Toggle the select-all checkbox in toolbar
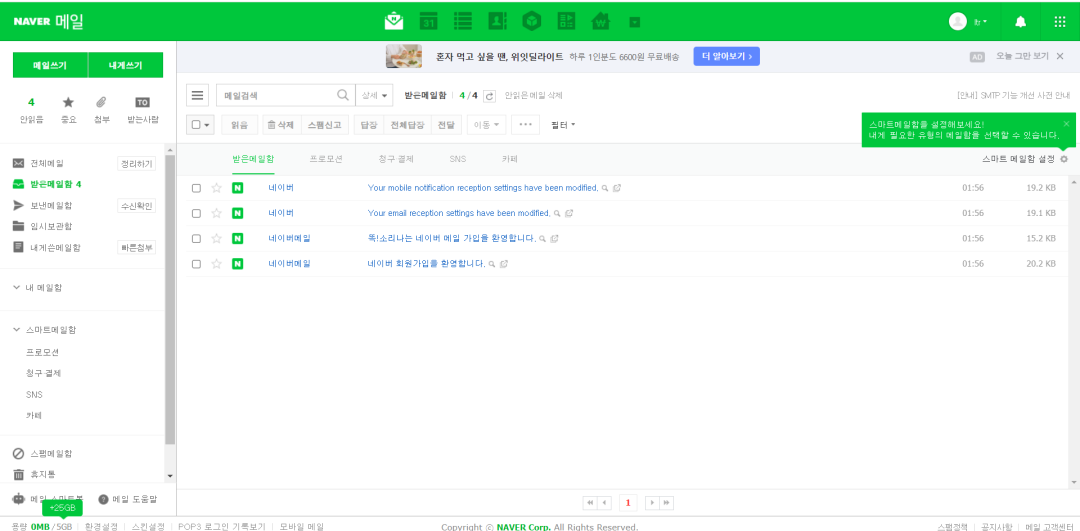The width and height of the screenshot is (1080, 531). click(196, 125)
